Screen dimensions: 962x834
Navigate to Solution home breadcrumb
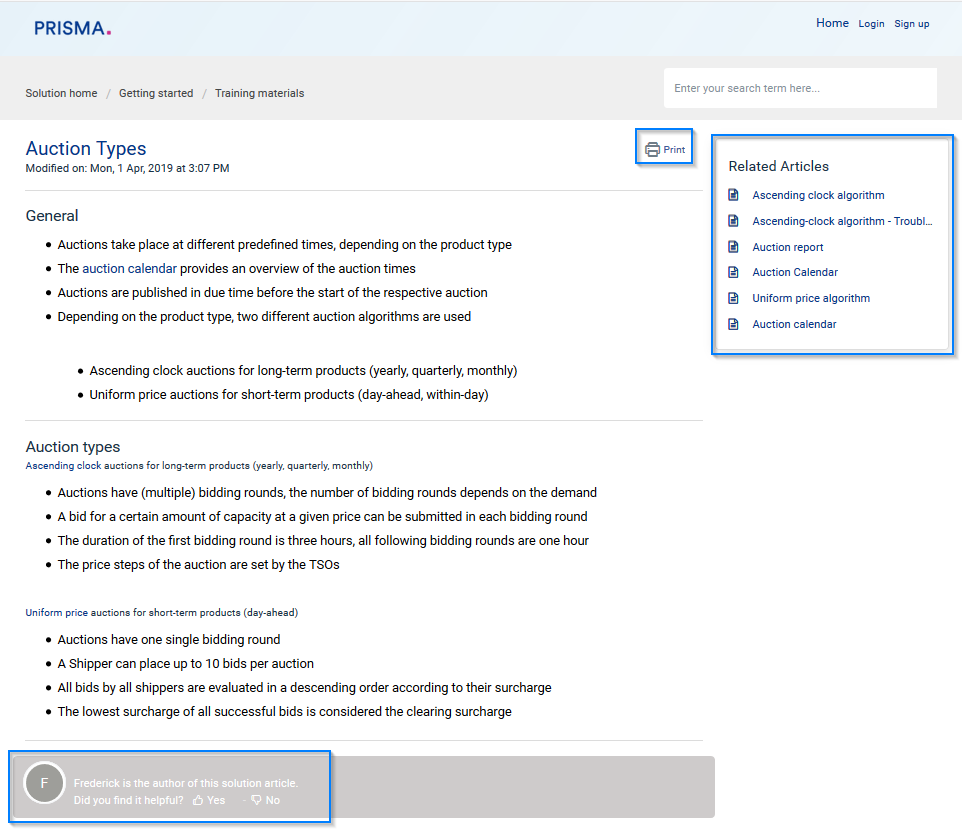pos(62,93)
